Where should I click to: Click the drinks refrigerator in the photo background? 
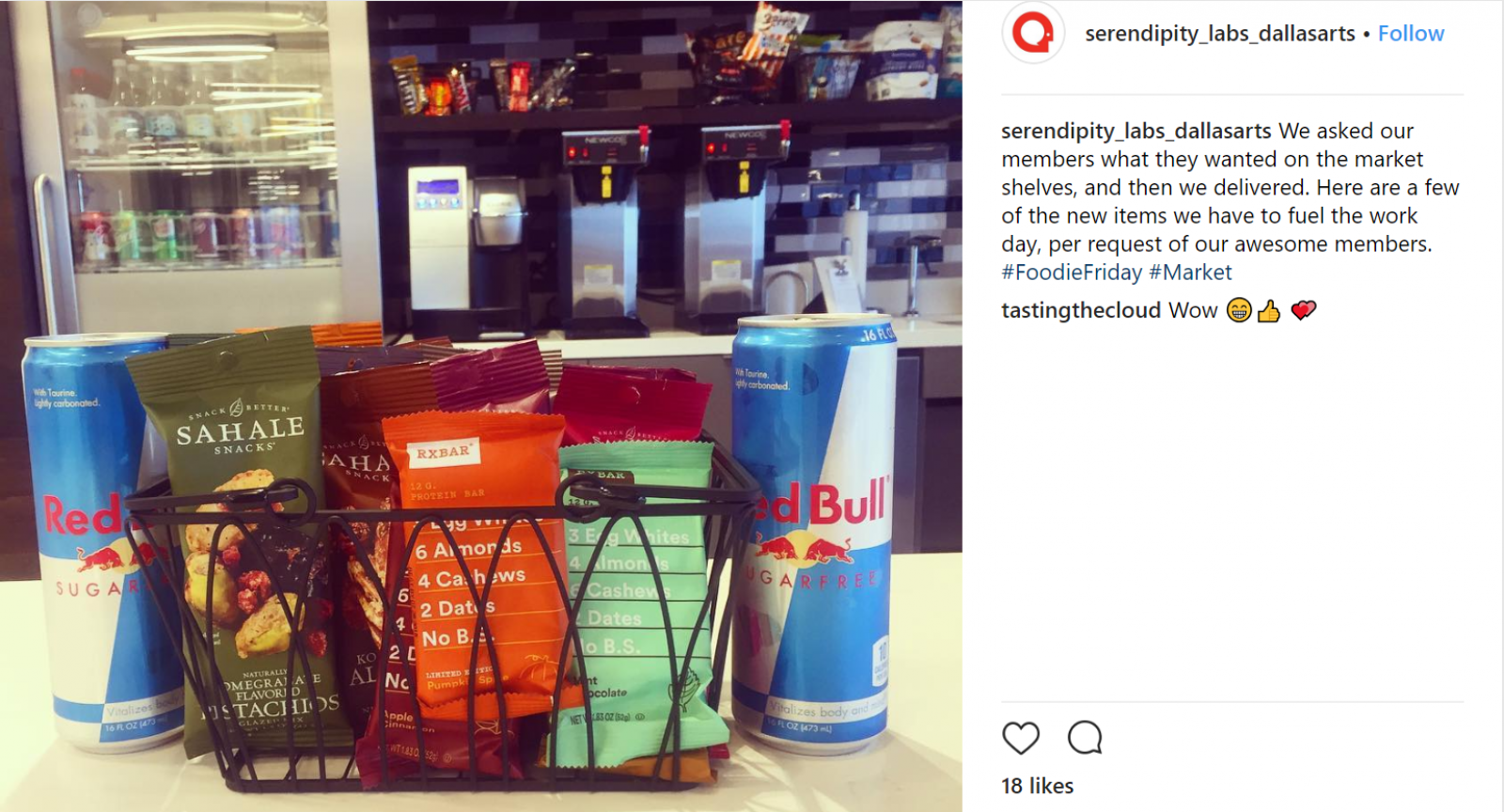pos(188,164)
